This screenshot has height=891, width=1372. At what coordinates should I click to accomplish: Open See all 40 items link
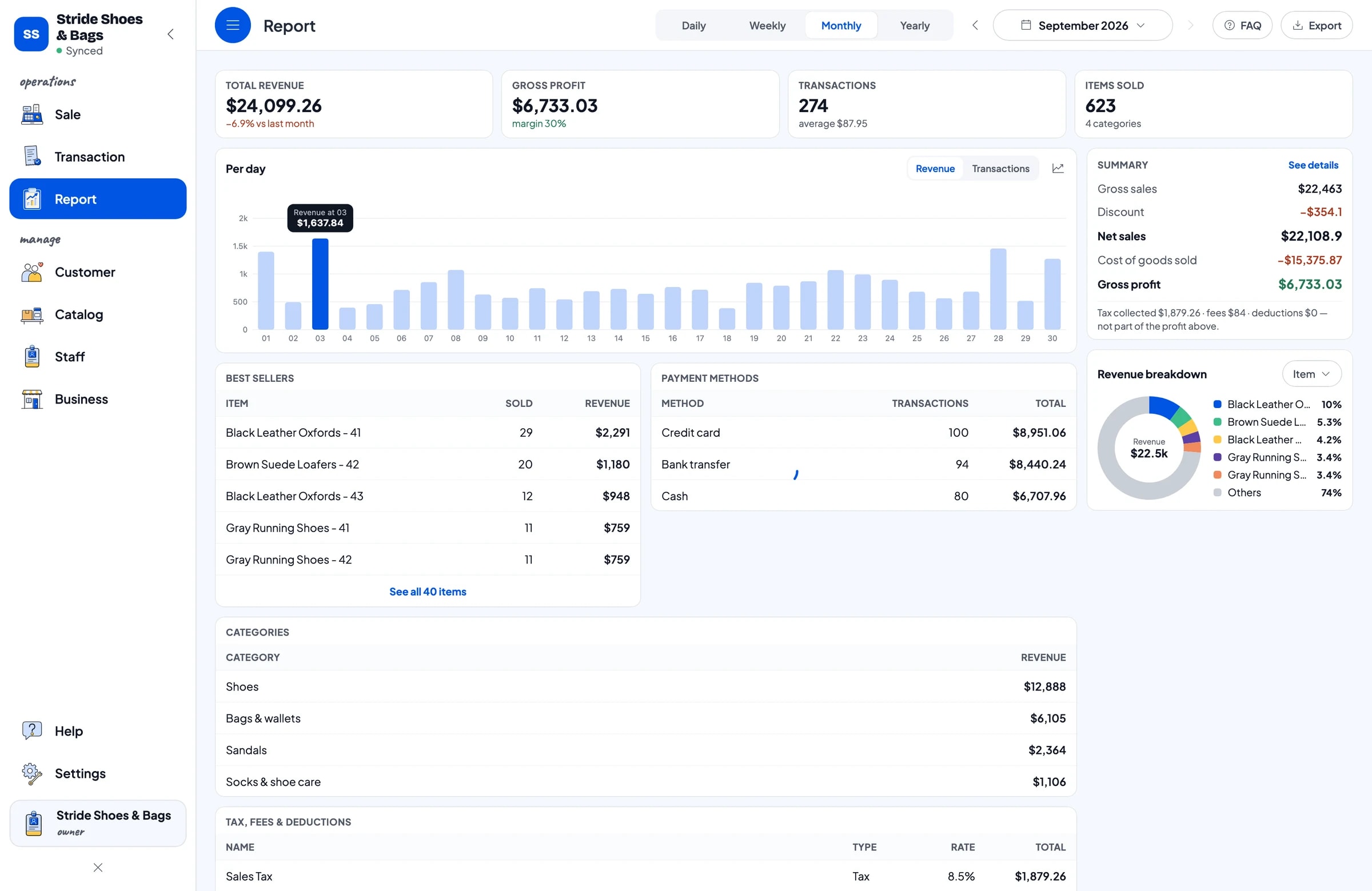[427, 592]
